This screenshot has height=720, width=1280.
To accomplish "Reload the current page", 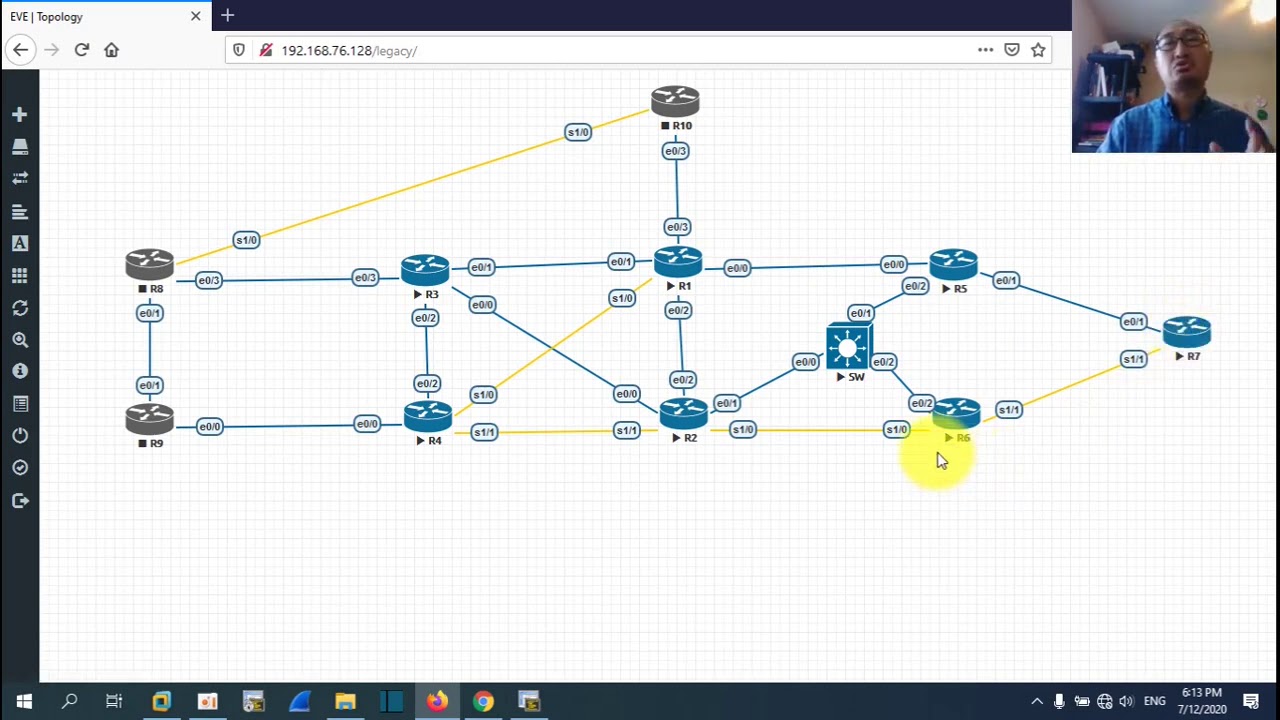I will [82, 50].
